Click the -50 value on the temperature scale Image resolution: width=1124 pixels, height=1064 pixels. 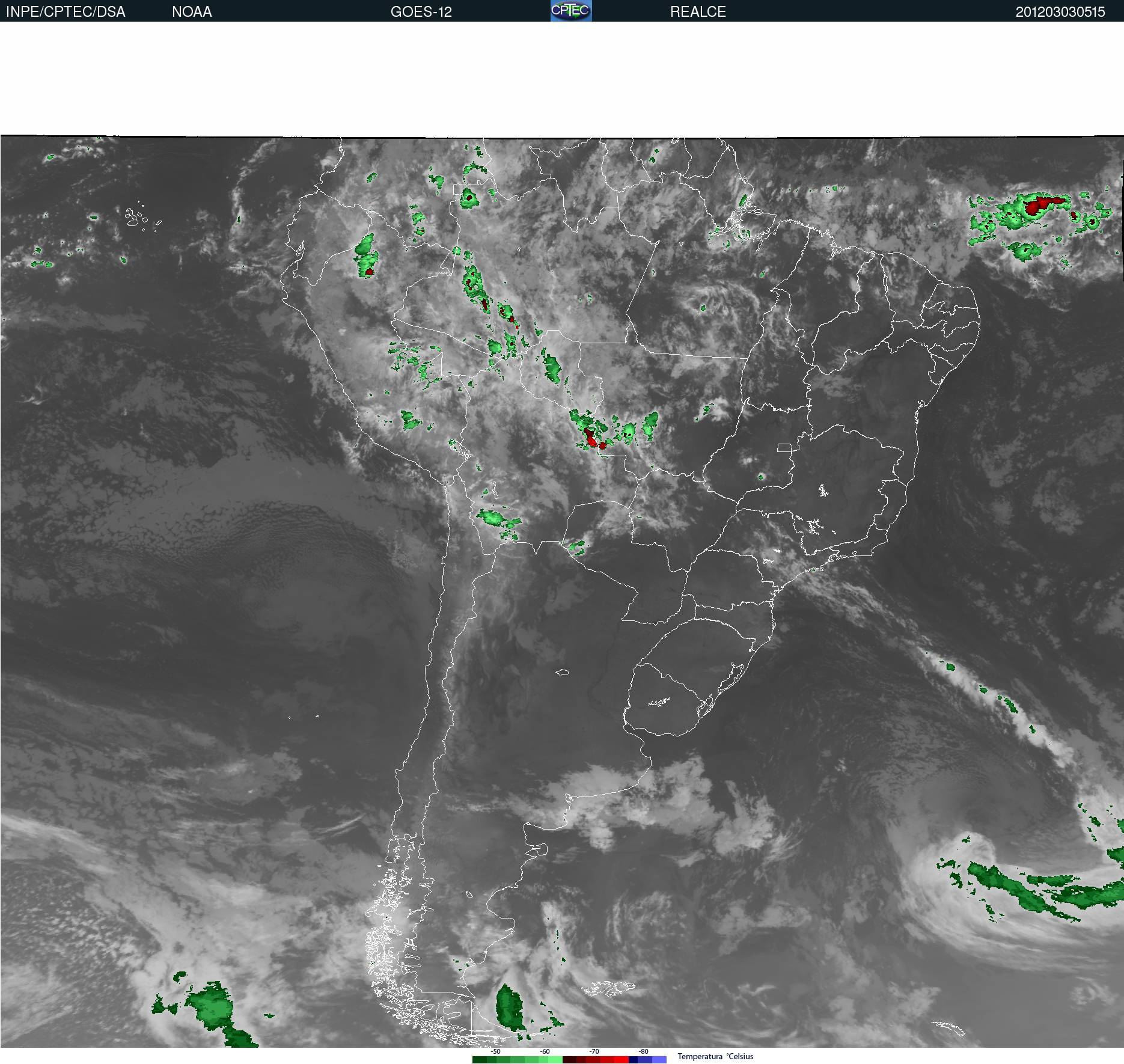click(496, 1051)
